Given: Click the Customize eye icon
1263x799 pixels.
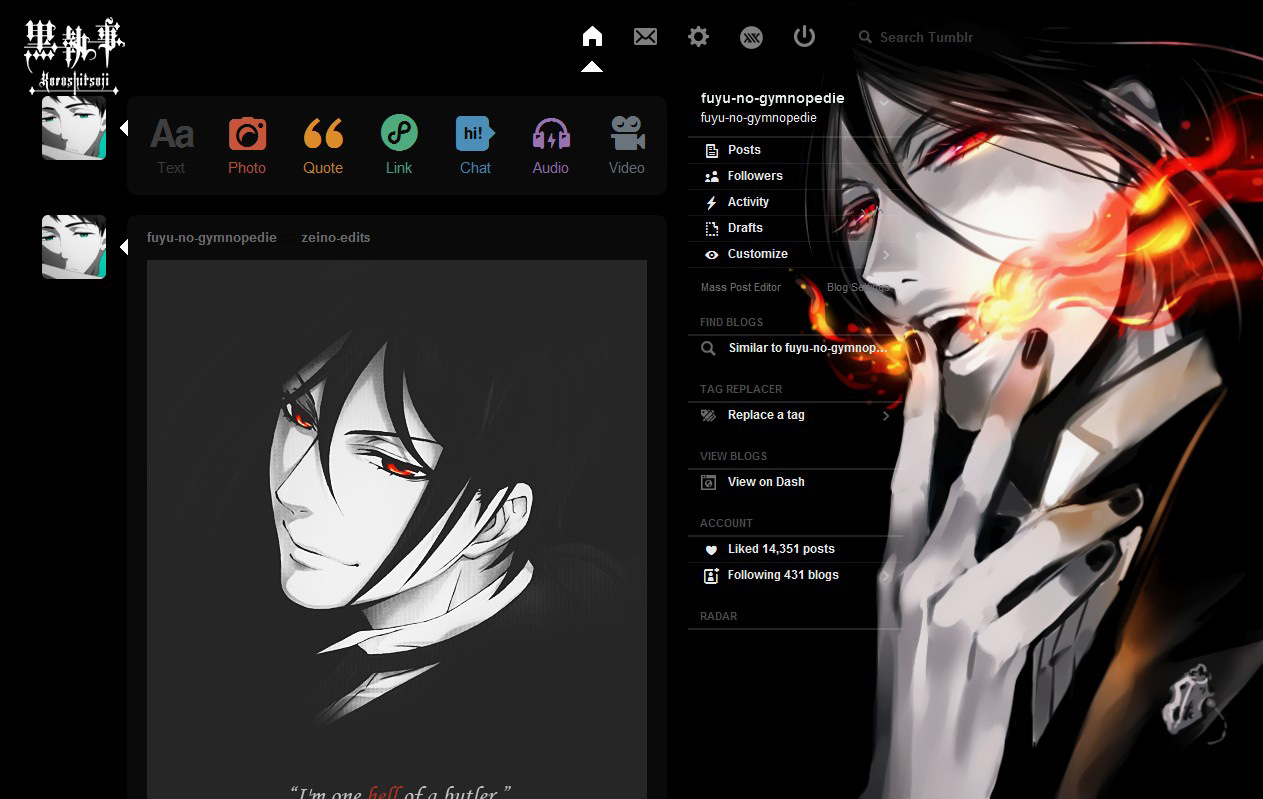Looking at the screenshot, I should tap(712, 255).
